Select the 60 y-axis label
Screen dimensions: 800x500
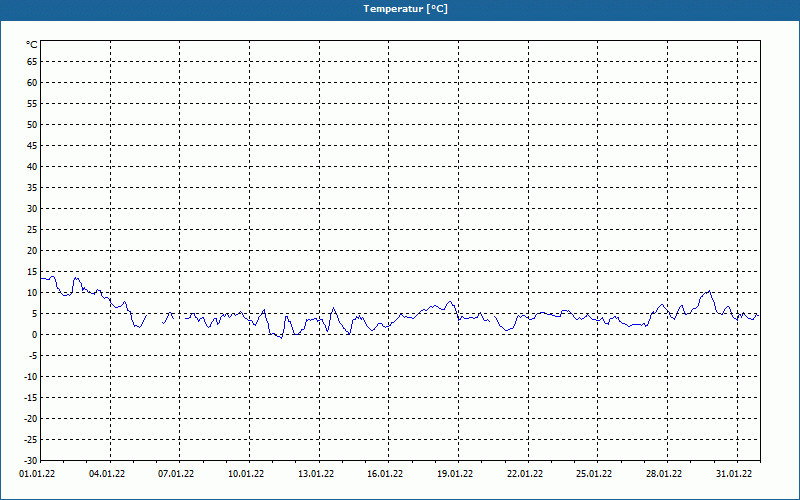[32, 83]
